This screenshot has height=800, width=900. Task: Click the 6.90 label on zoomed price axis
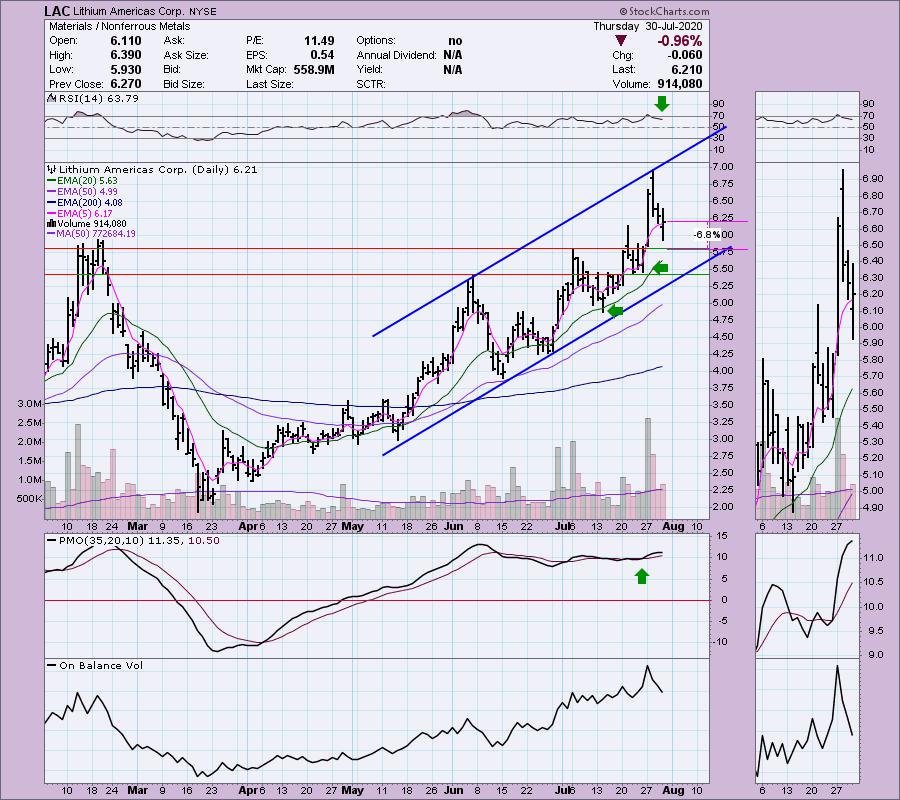point(872,179)
